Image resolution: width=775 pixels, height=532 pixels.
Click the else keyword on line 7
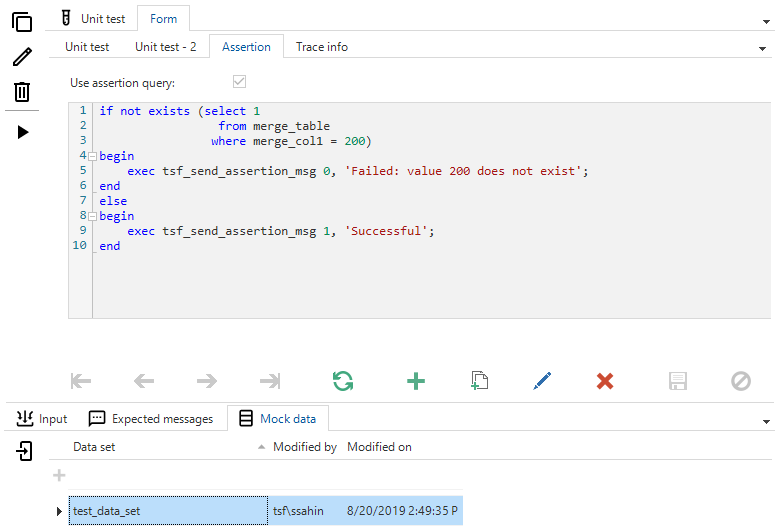[x=113, y=201]
